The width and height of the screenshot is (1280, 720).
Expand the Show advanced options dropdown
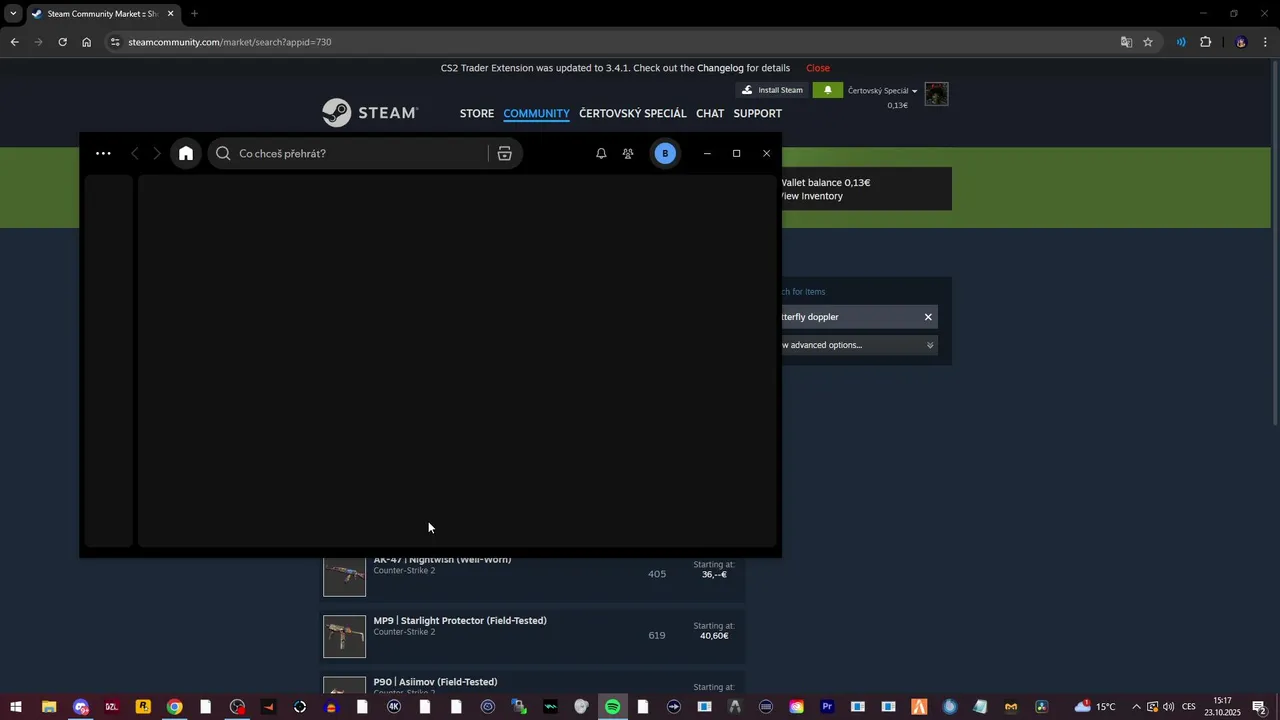(858, 345)
